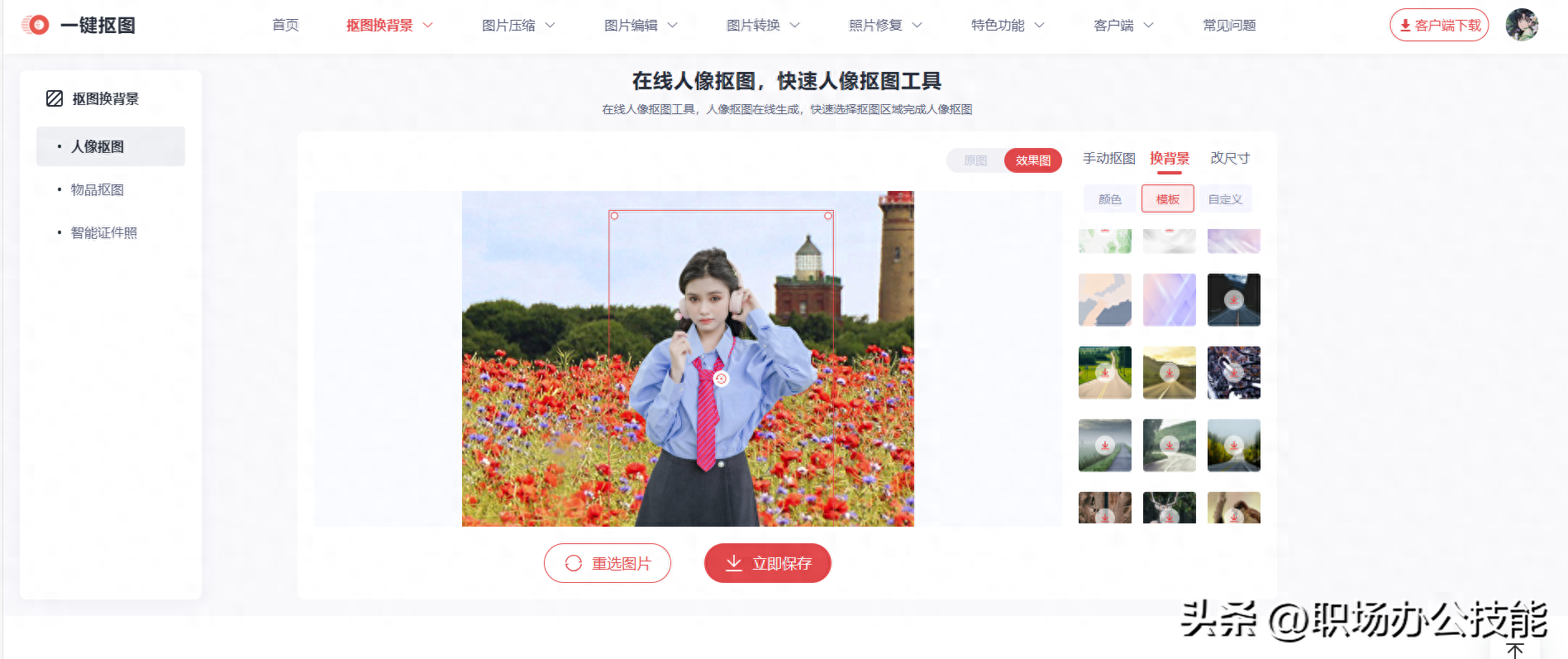Select the 模板 background option
The height and width of the screenshot is (659, 1568).
click(1168, 199)
